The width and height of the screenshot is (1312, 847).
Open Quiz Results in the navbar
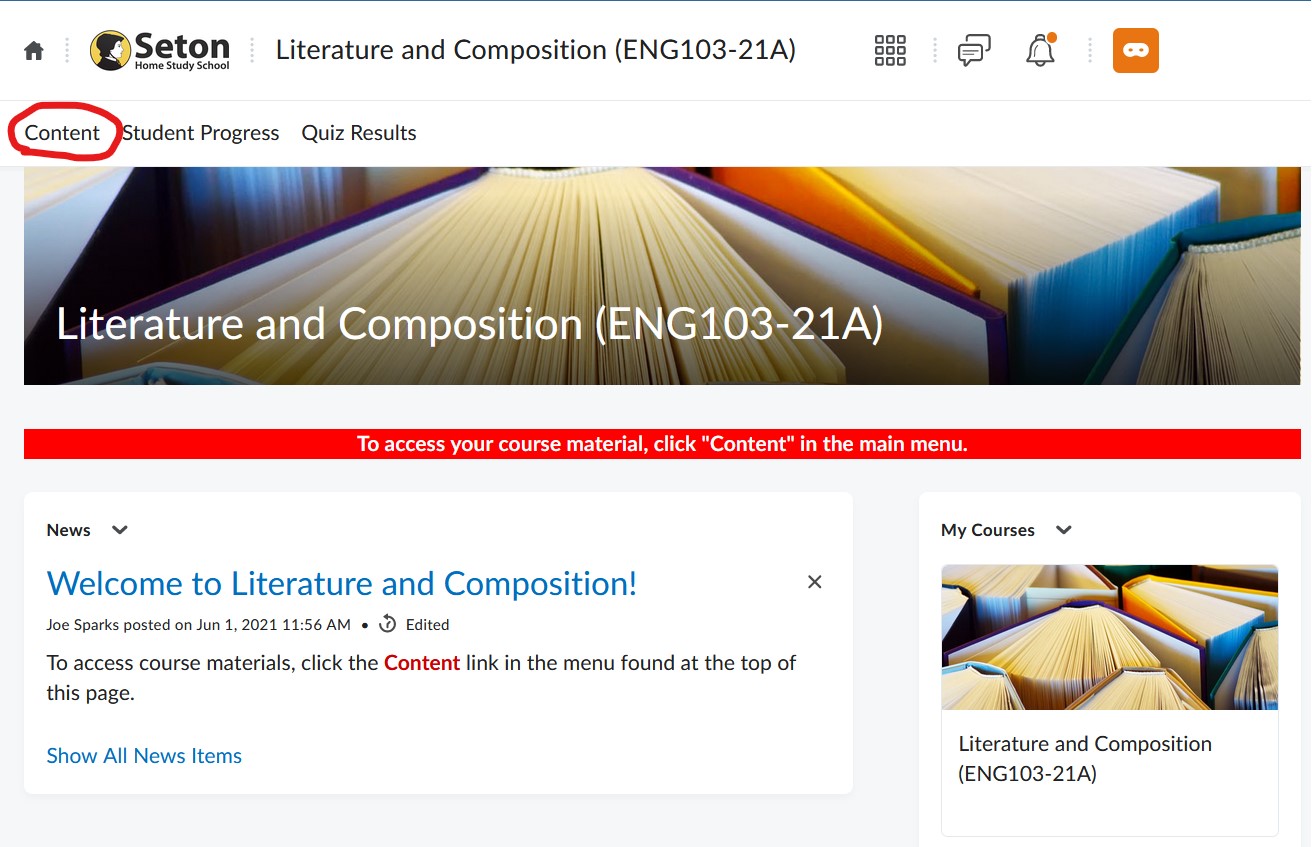point(359,133)
